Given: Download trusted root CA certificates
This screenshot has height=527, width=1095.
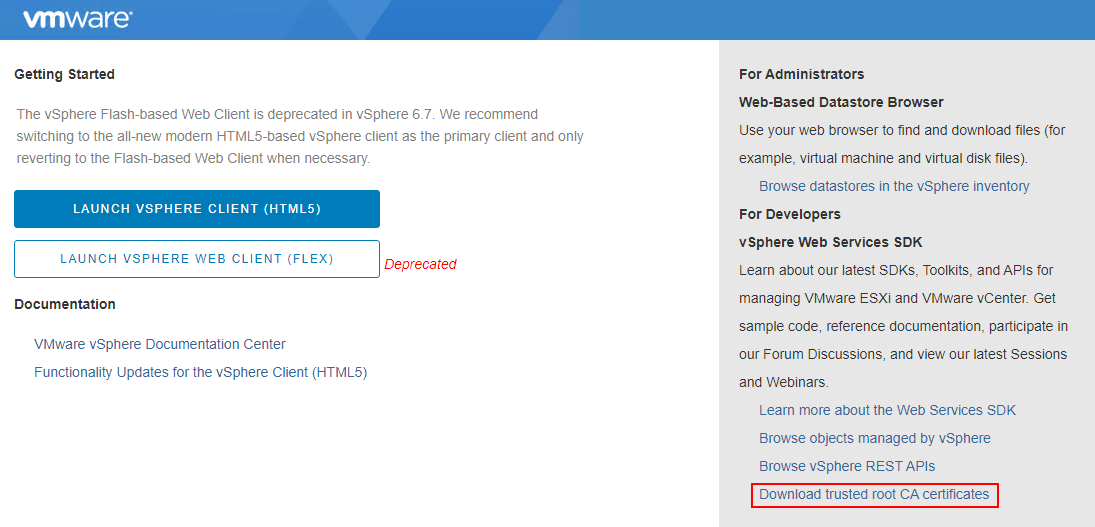Looking at the screenshot, I should (874, 494).
